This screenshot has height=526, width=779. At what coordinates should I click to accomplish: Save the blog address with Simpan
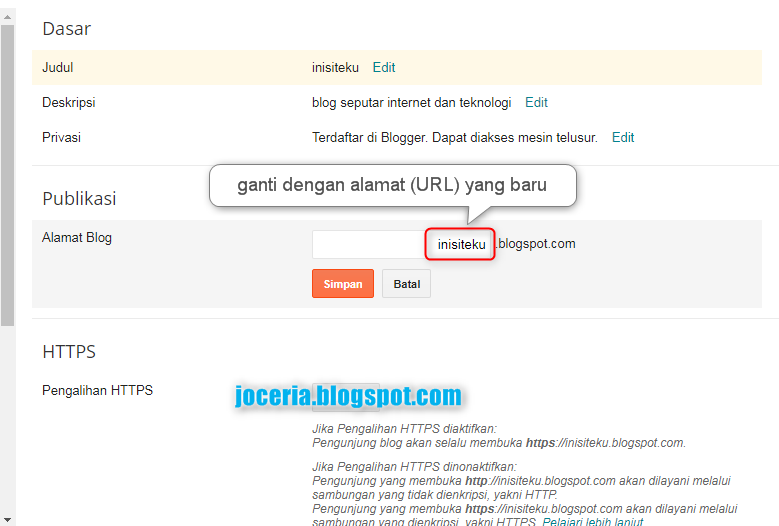pos(343,284)
